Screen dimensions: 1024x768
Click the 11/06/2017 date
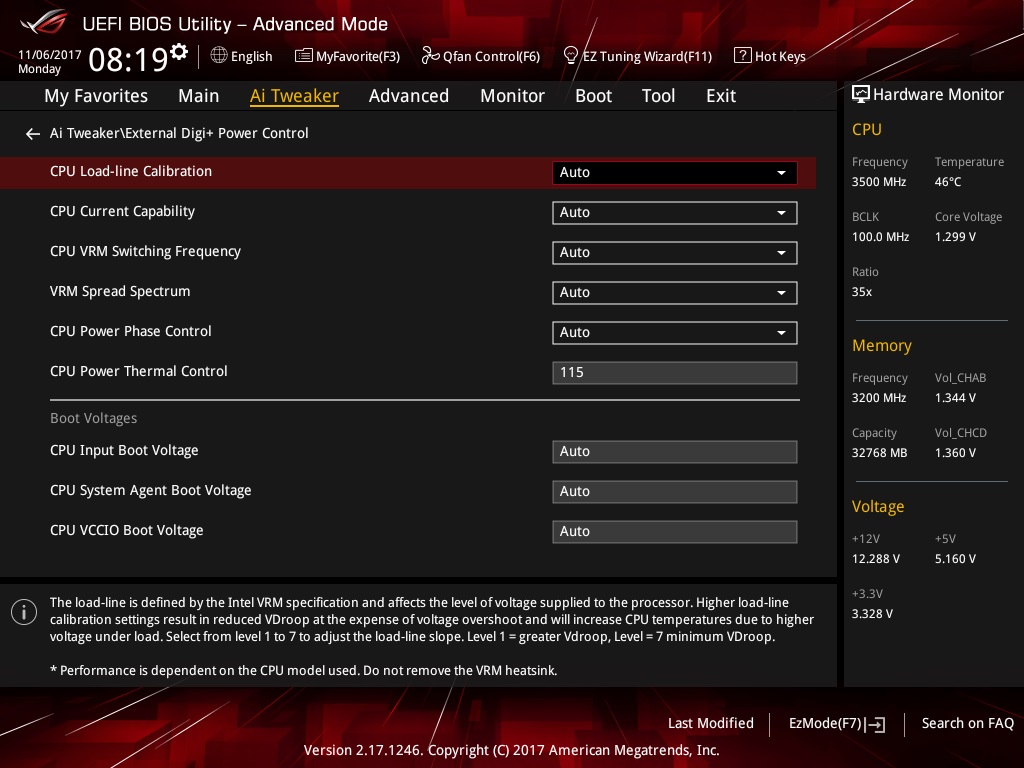click(50, 55)
